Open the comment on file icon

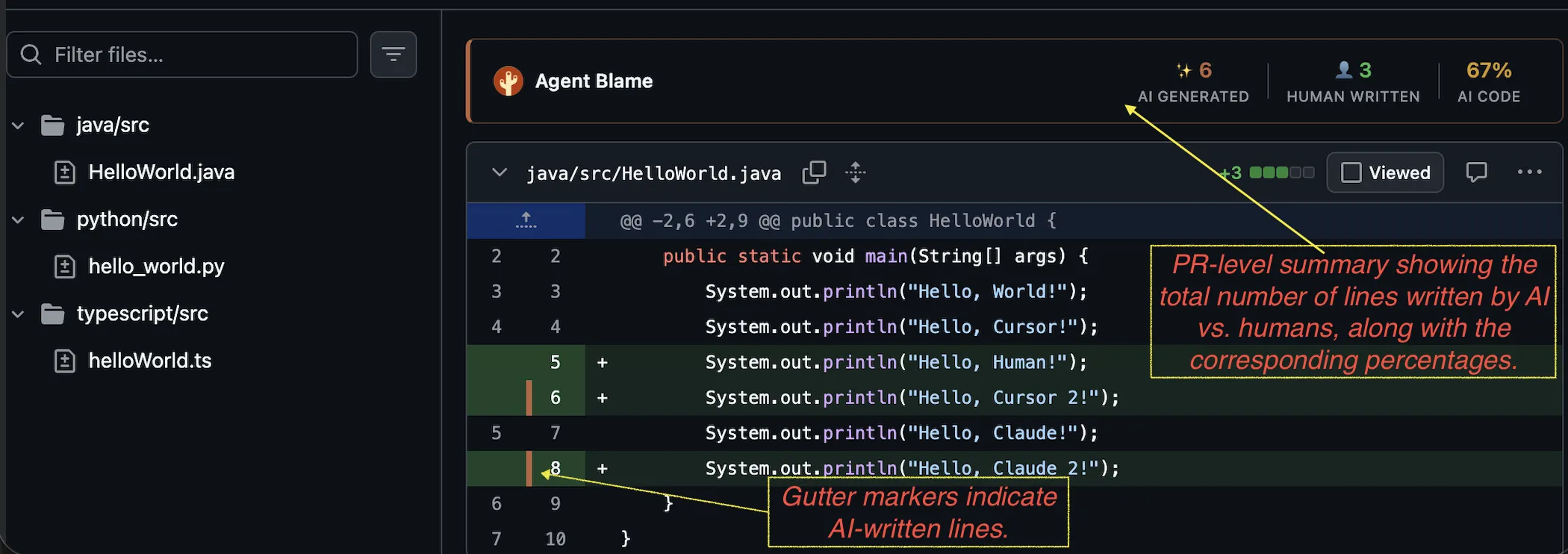(1475, 172)
